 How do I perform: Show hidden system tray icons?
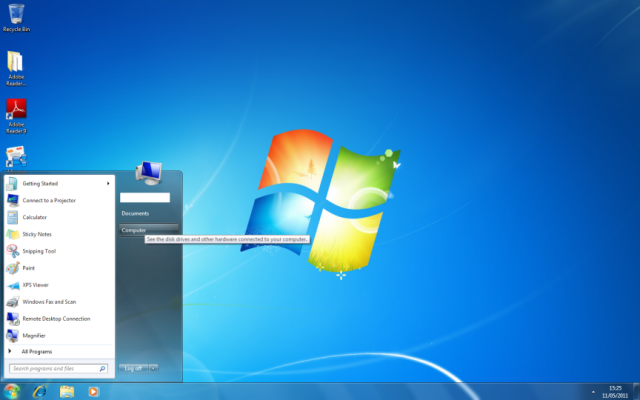click(593, 392)
